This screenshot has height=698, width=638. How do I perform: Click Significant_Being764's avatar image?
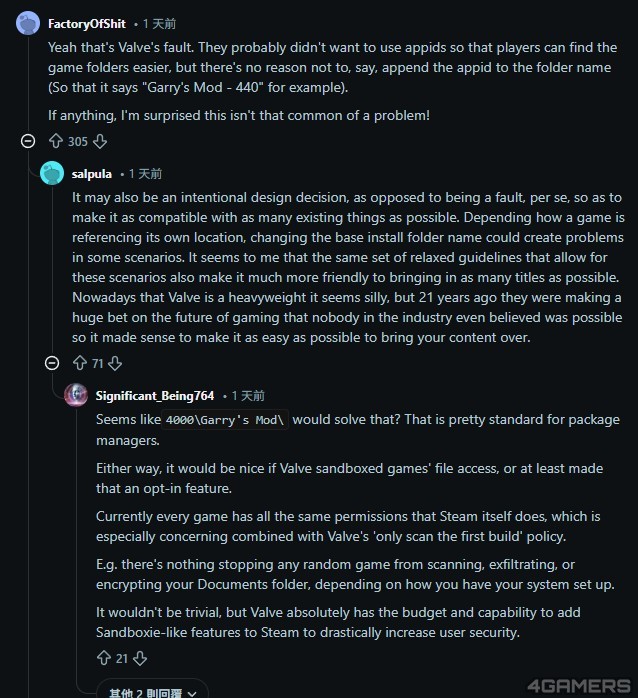tap(76, 395)
